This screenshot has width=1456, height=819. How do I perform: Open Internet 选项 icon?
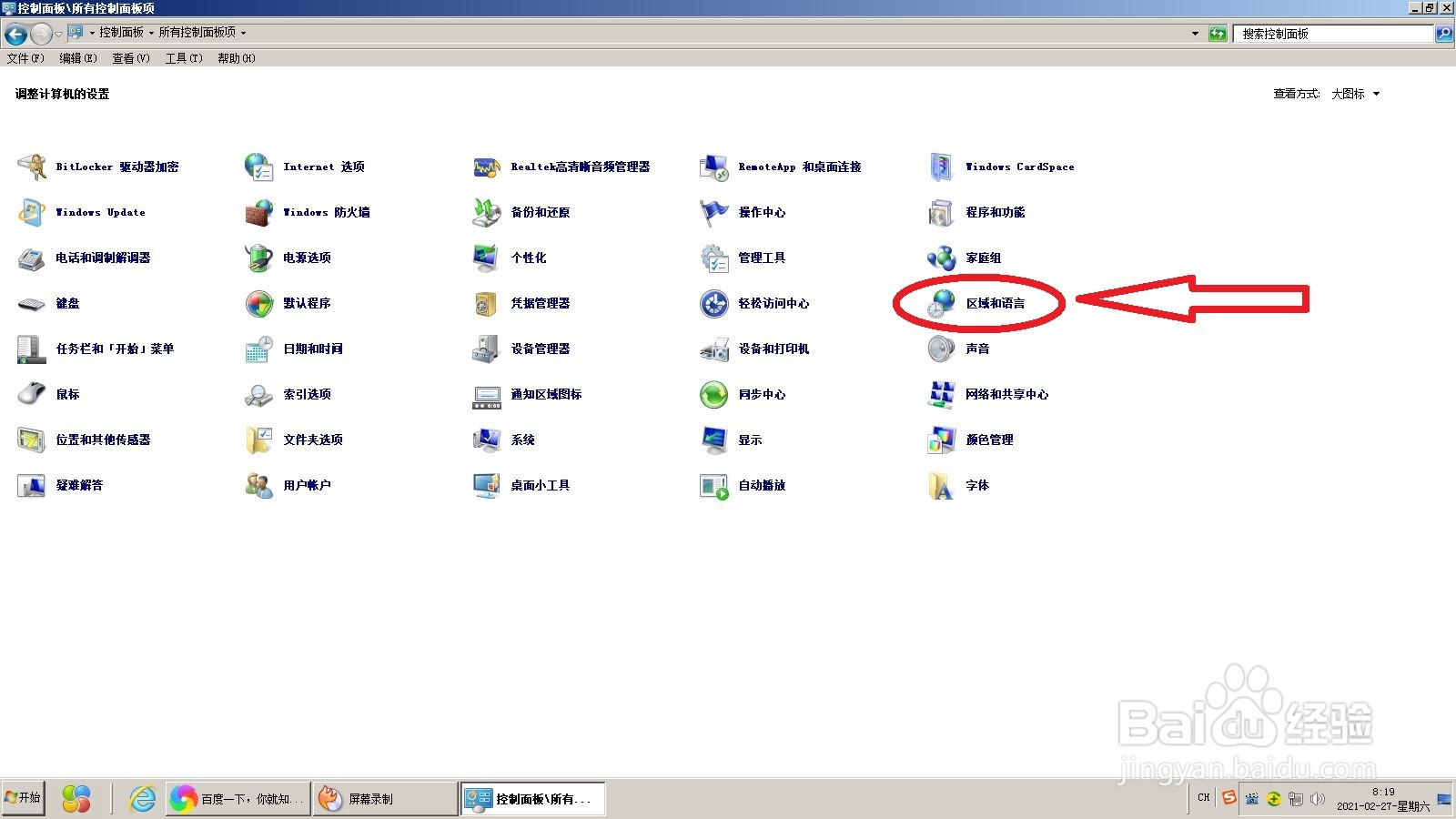point(259,167)
